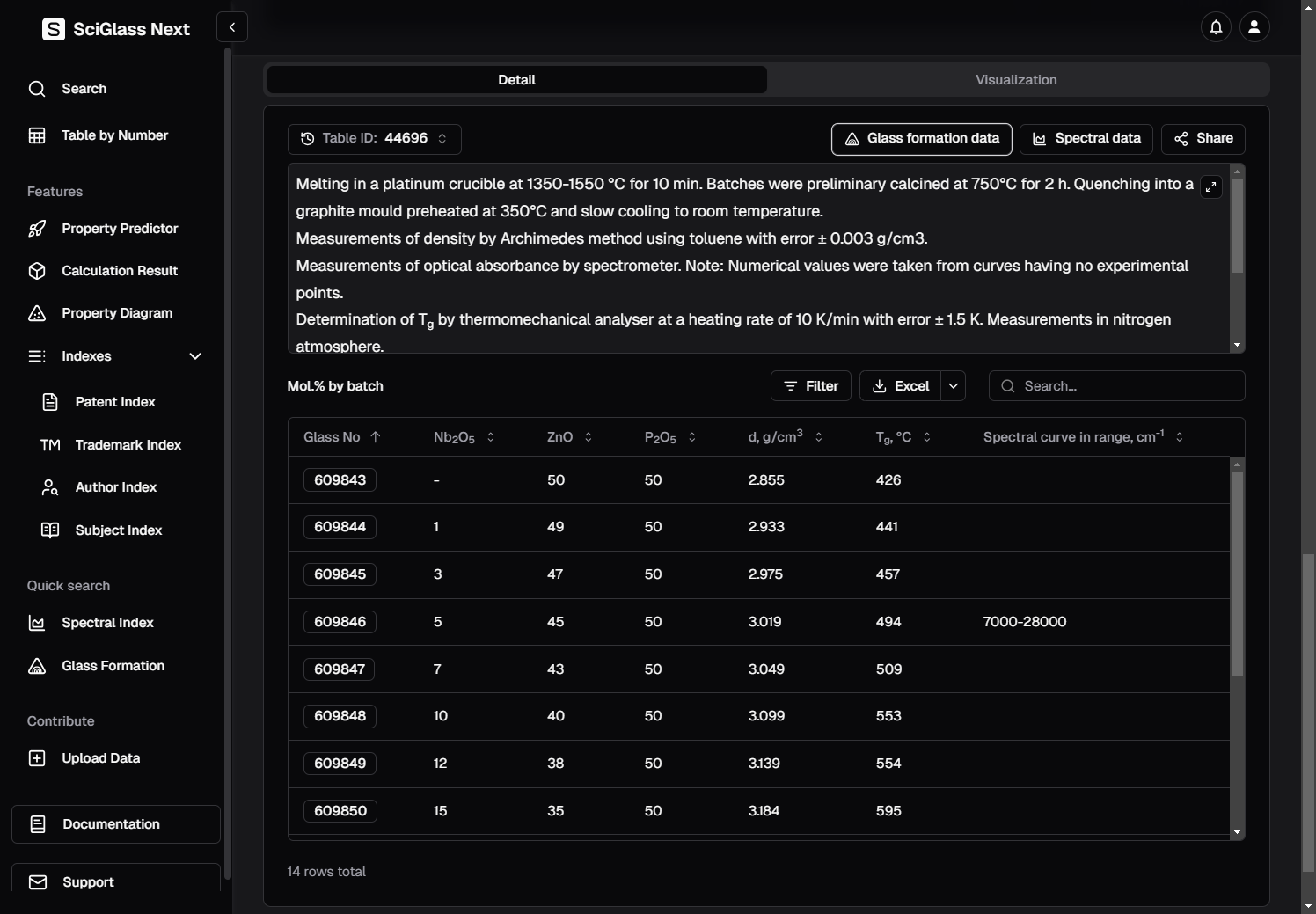Open the user profile icon
Screen dimensions: 1316x914
1254,27
